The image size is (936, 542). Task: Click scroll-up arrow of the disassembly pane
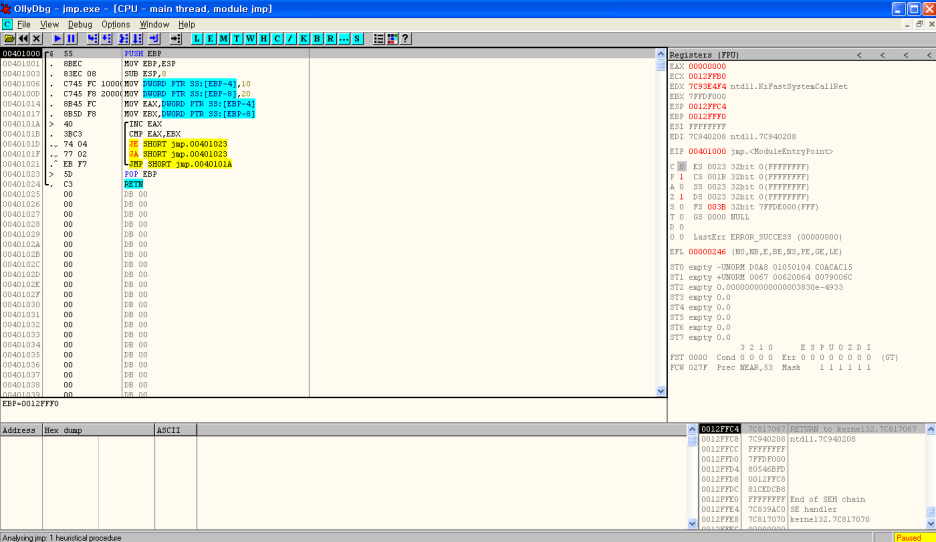(661, 54)
